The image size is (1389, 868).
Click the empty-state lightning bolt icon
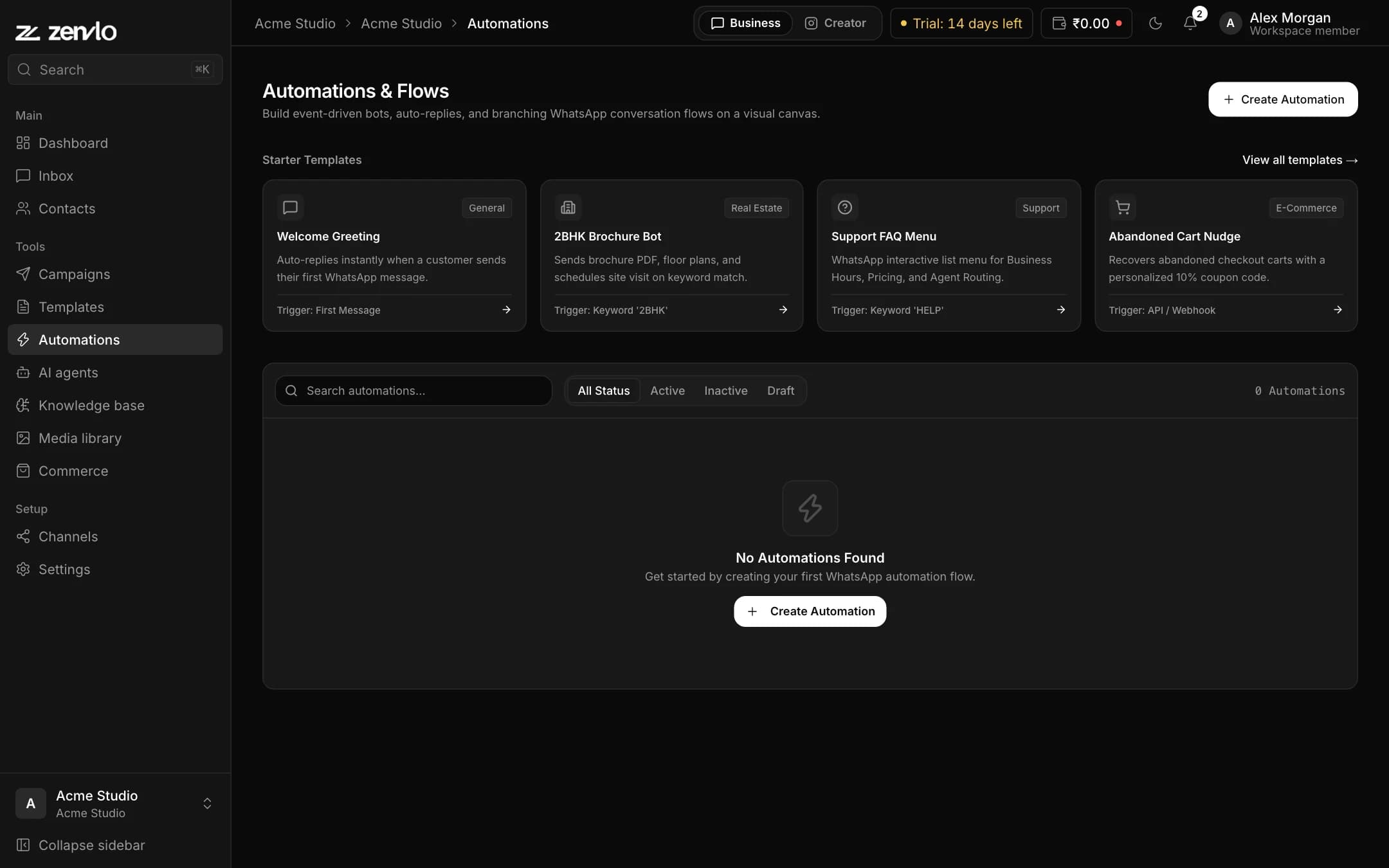coord(810,508)
